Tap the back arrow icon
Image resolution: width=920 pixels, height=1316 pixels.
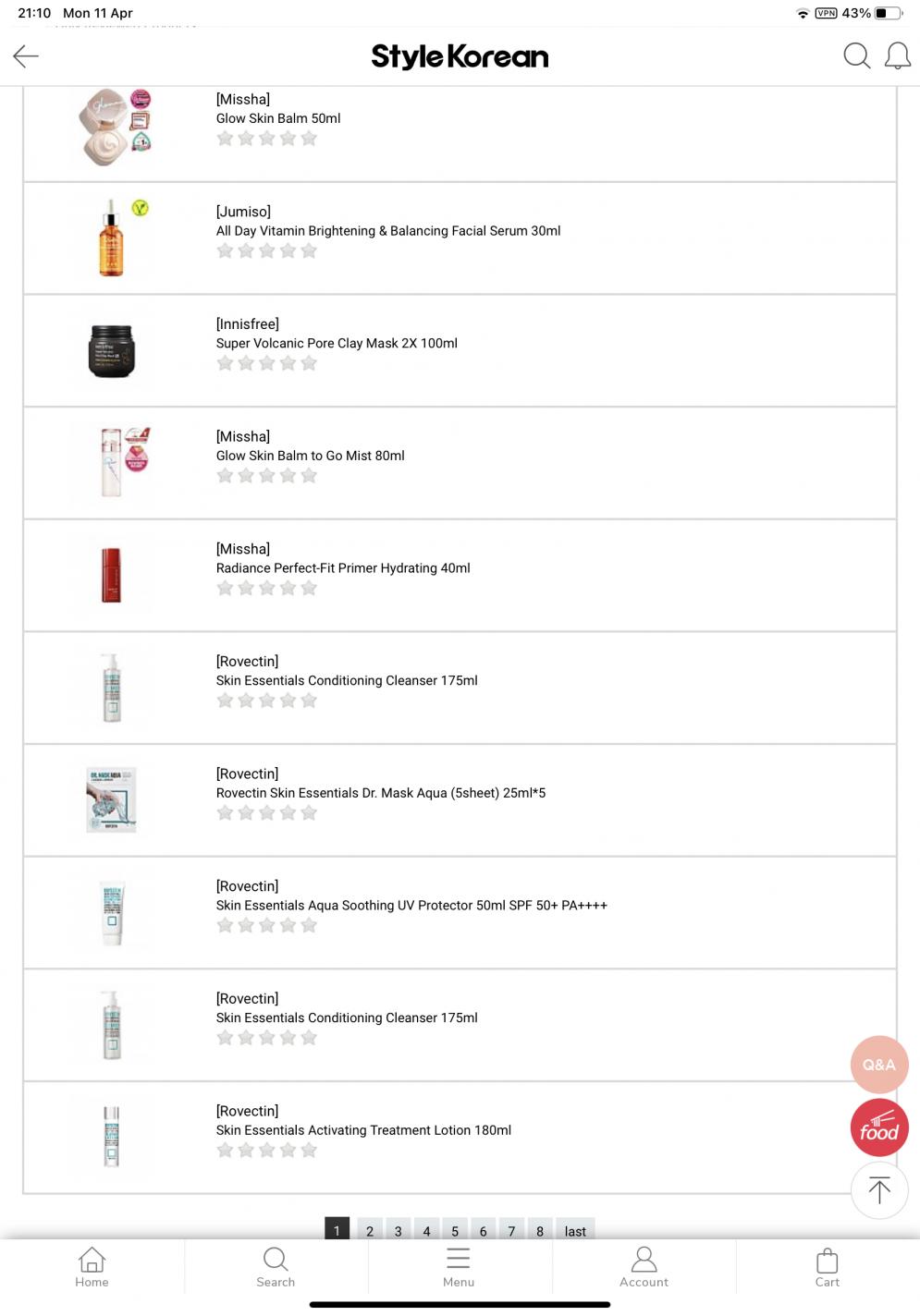tap(26, 56)
